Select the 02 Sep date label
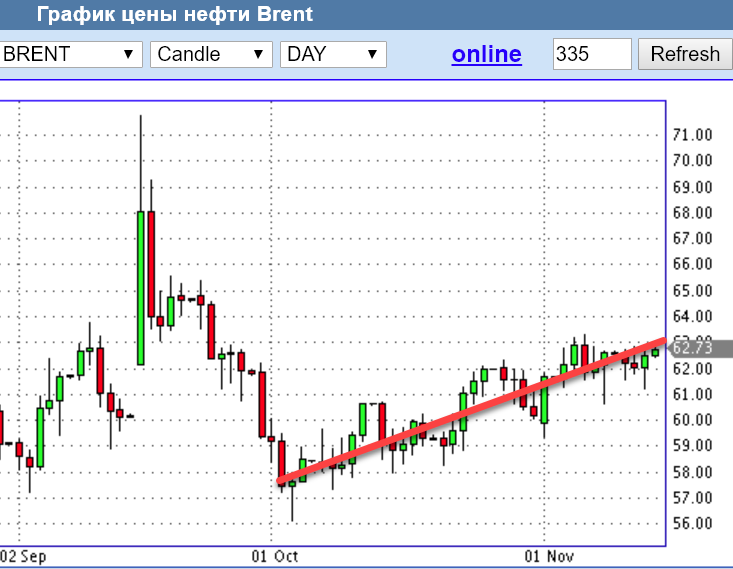Screen dimensions: 733x569 pyautogui.click(x=24, y=555)
